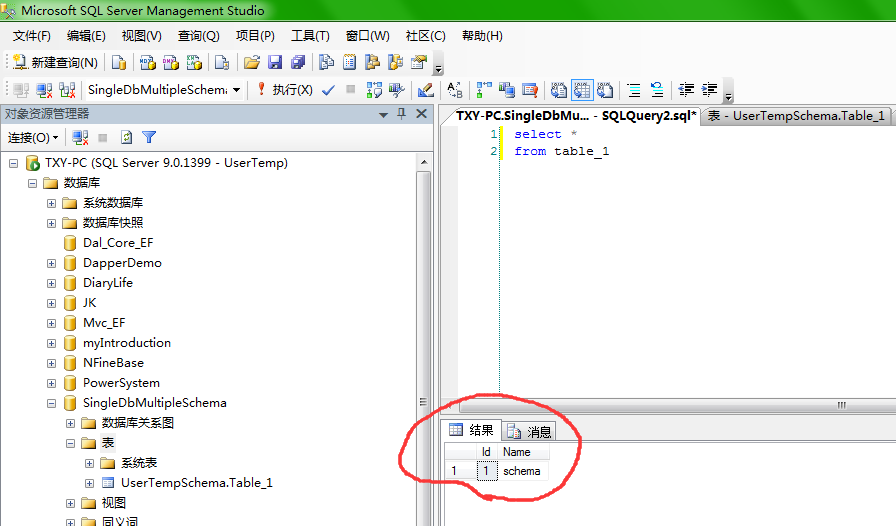Viewport: 896px width, 526px height.
Task: Open the Template Explorer icon
Action: coord(395,62)
